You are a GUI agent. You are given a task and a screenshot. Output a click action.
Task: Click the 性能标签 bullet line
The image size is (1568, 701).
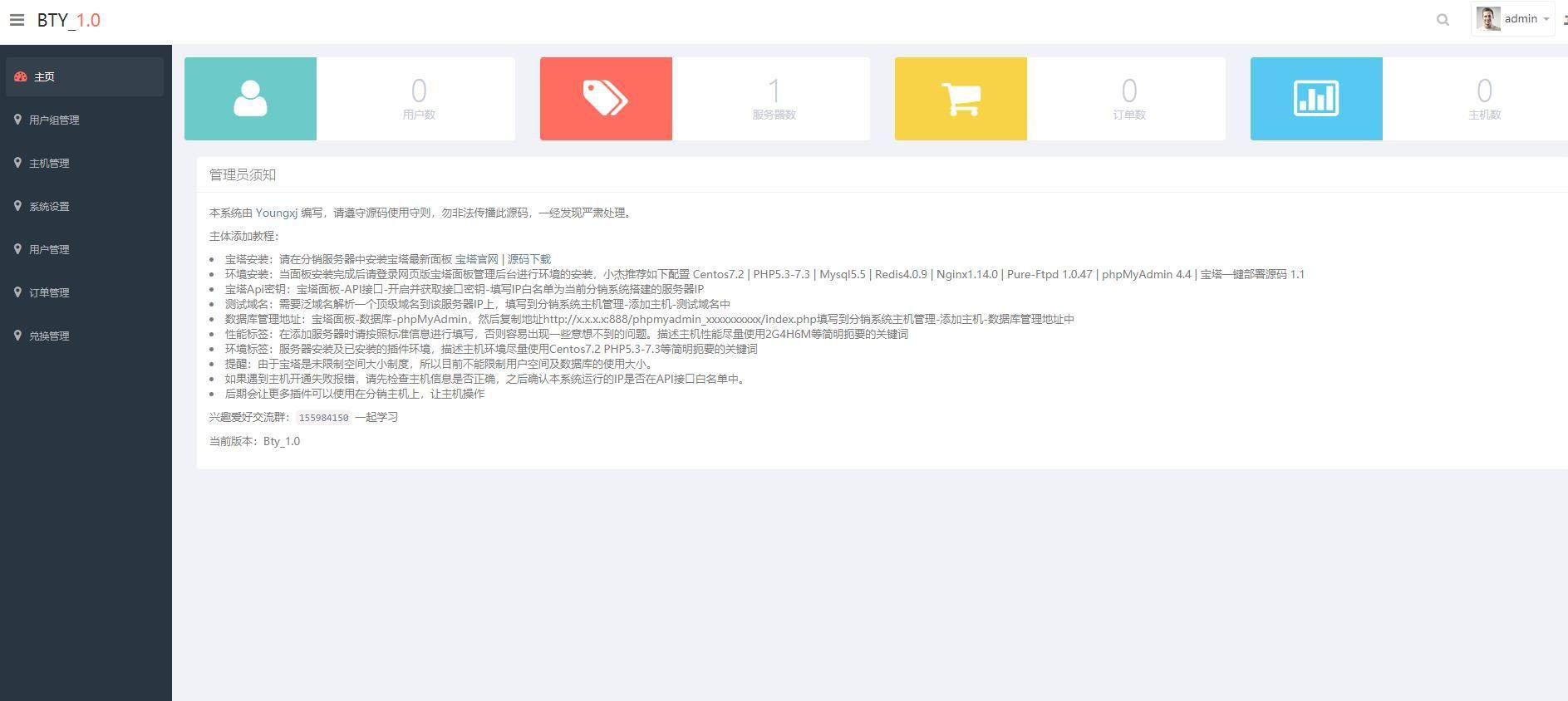(x=567, y=334)
